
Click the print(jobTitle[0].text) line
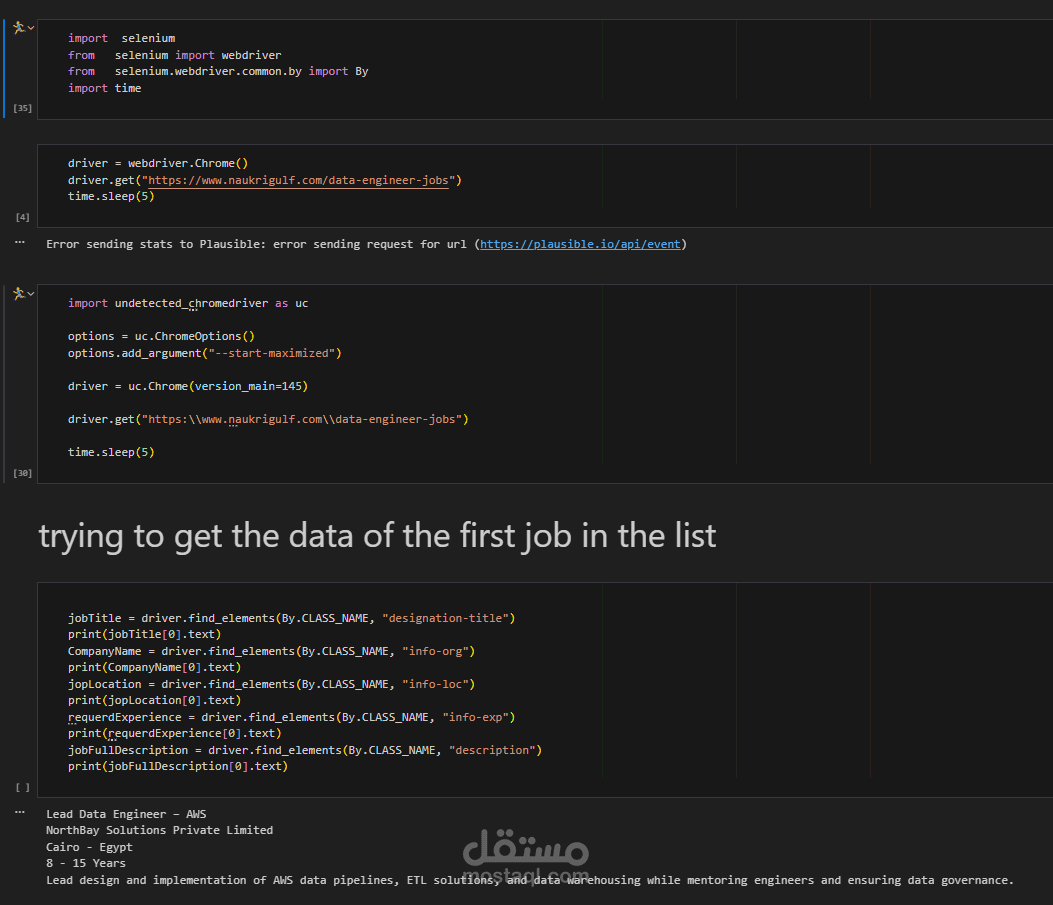point(144,634)
